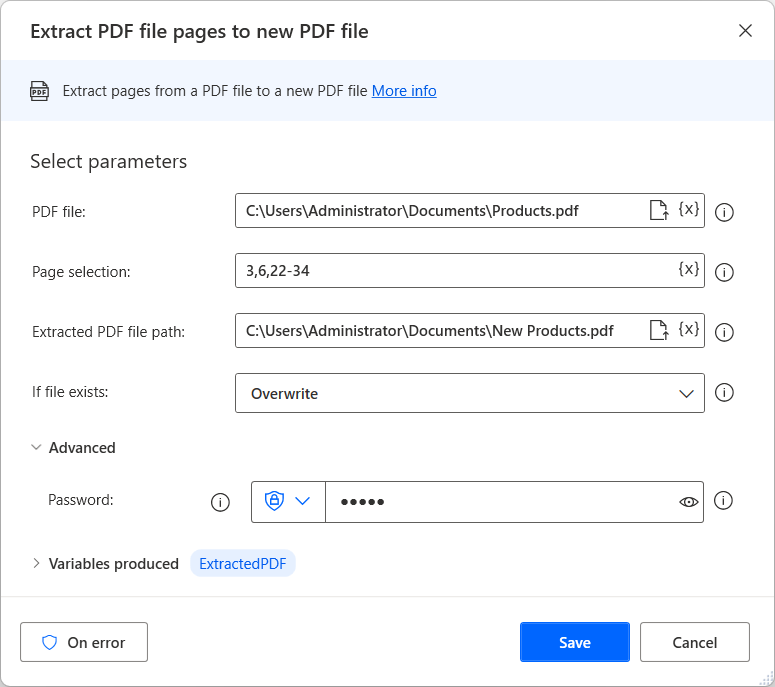Click the dialog resize grip corner
Screen dimensions: 775x687
pyautogui.click(x=767, y=679)
